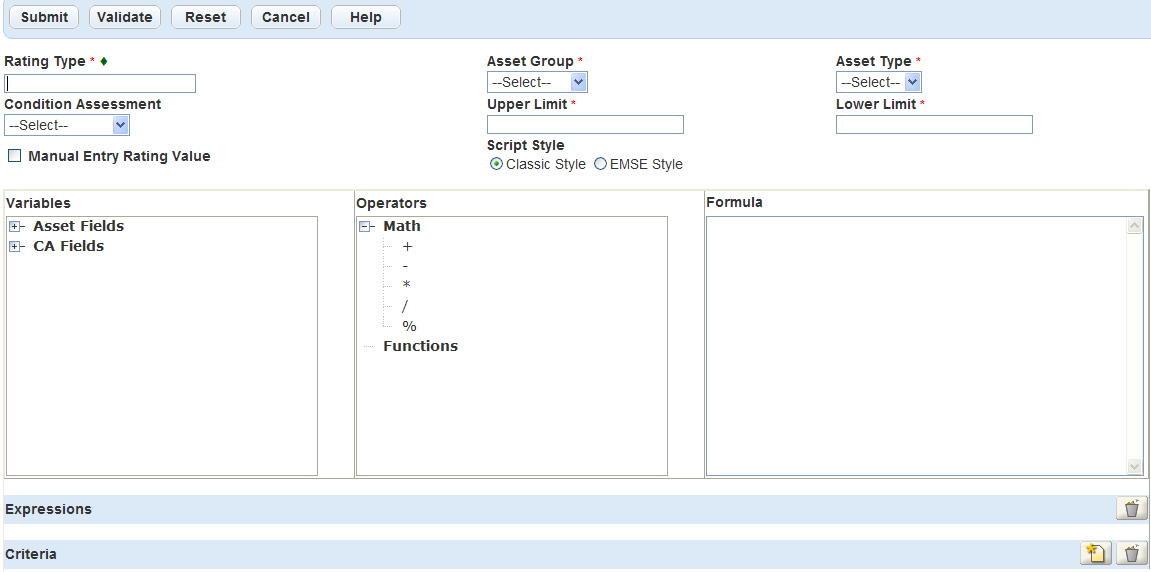Select the multiply operator

406,286
